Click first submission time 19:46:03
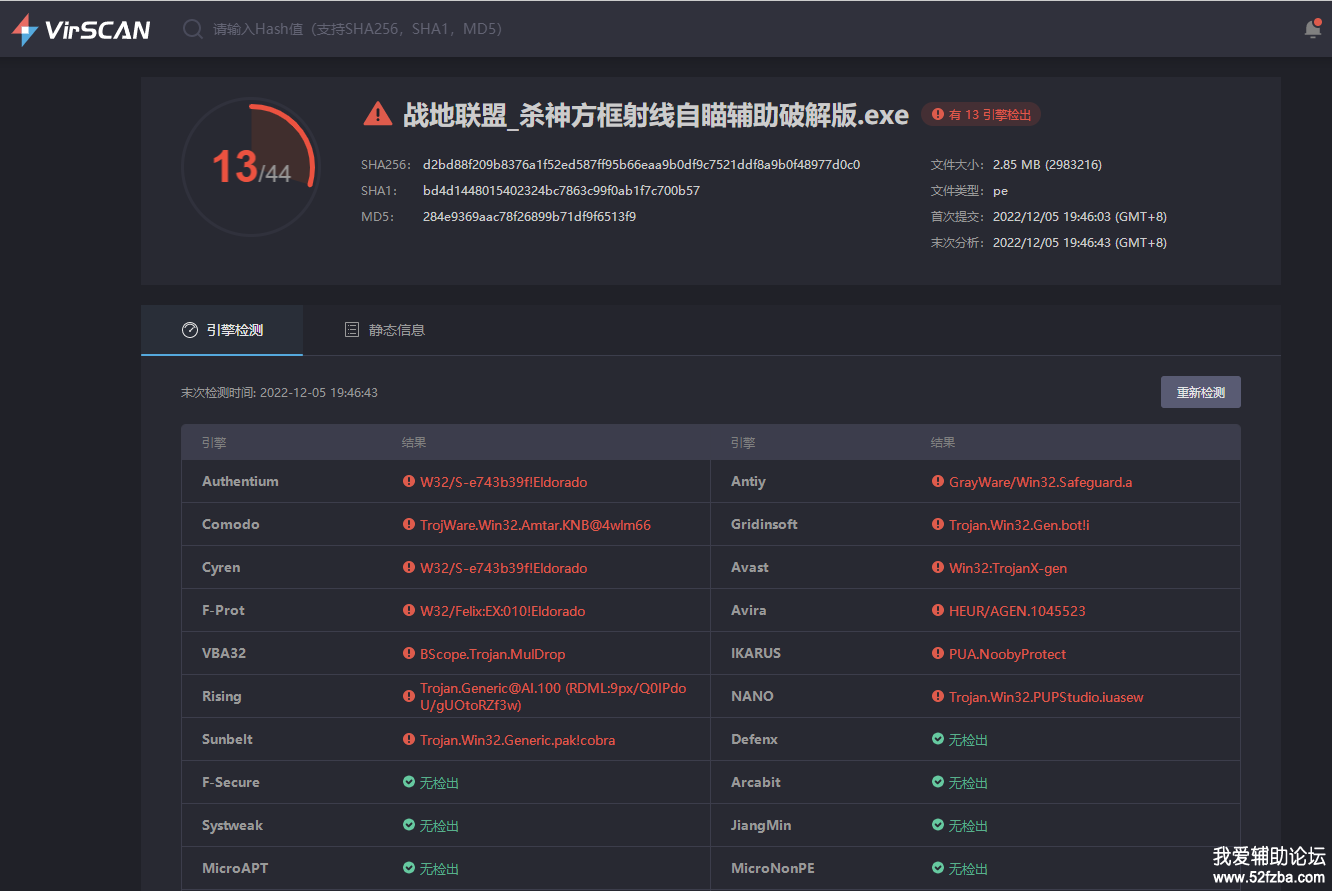 1079,216
